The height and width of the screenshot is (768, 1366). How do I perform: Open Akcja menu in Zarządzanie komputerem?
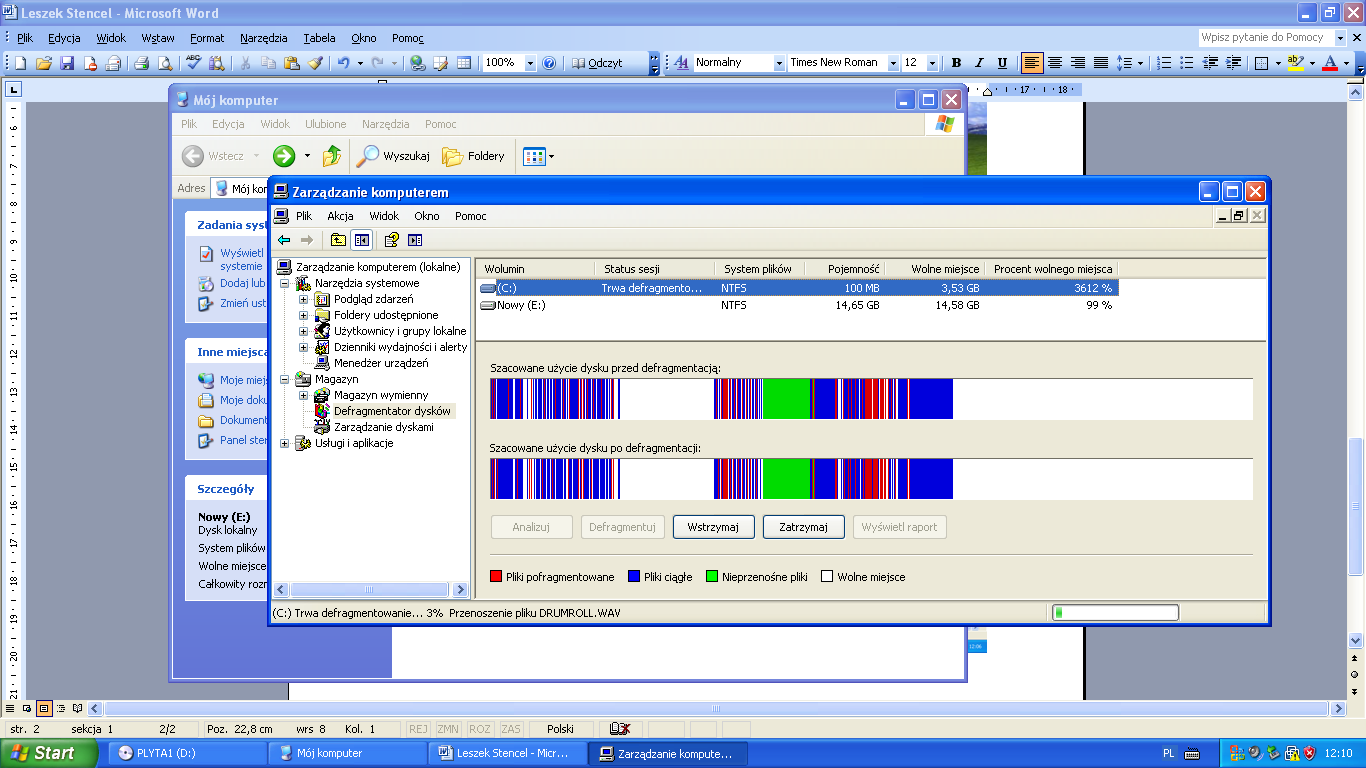[x=340, y=216]
